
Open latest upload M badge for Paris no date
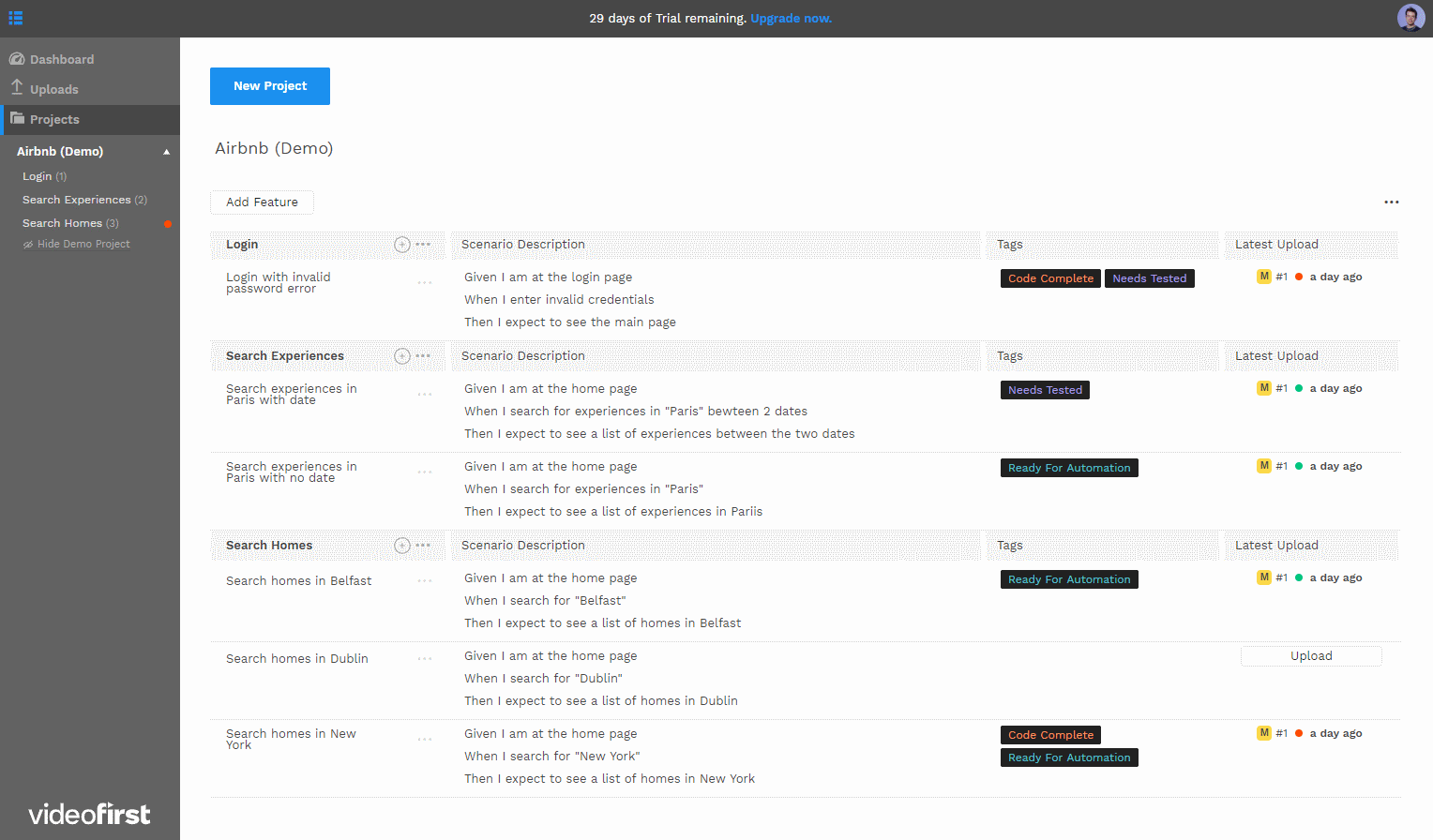click(1264, 466)
